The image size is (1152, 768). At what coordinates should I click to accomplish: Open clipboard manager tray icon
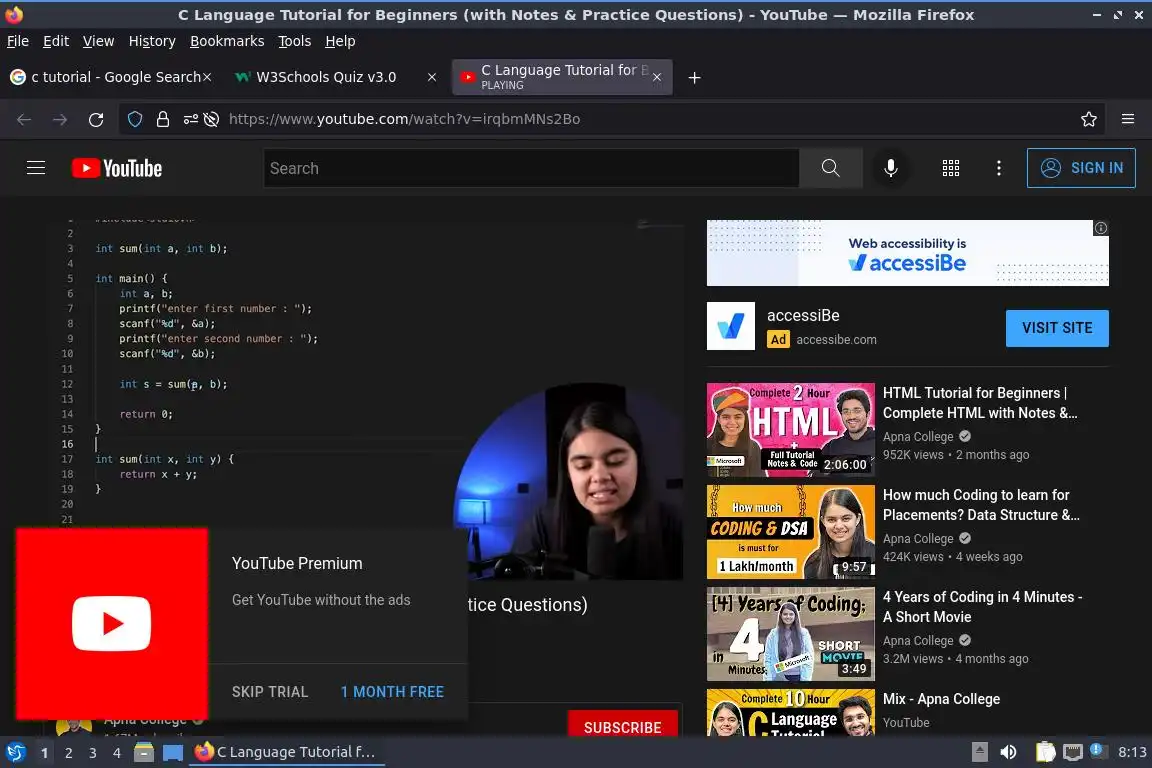(x=1045, y=752)
